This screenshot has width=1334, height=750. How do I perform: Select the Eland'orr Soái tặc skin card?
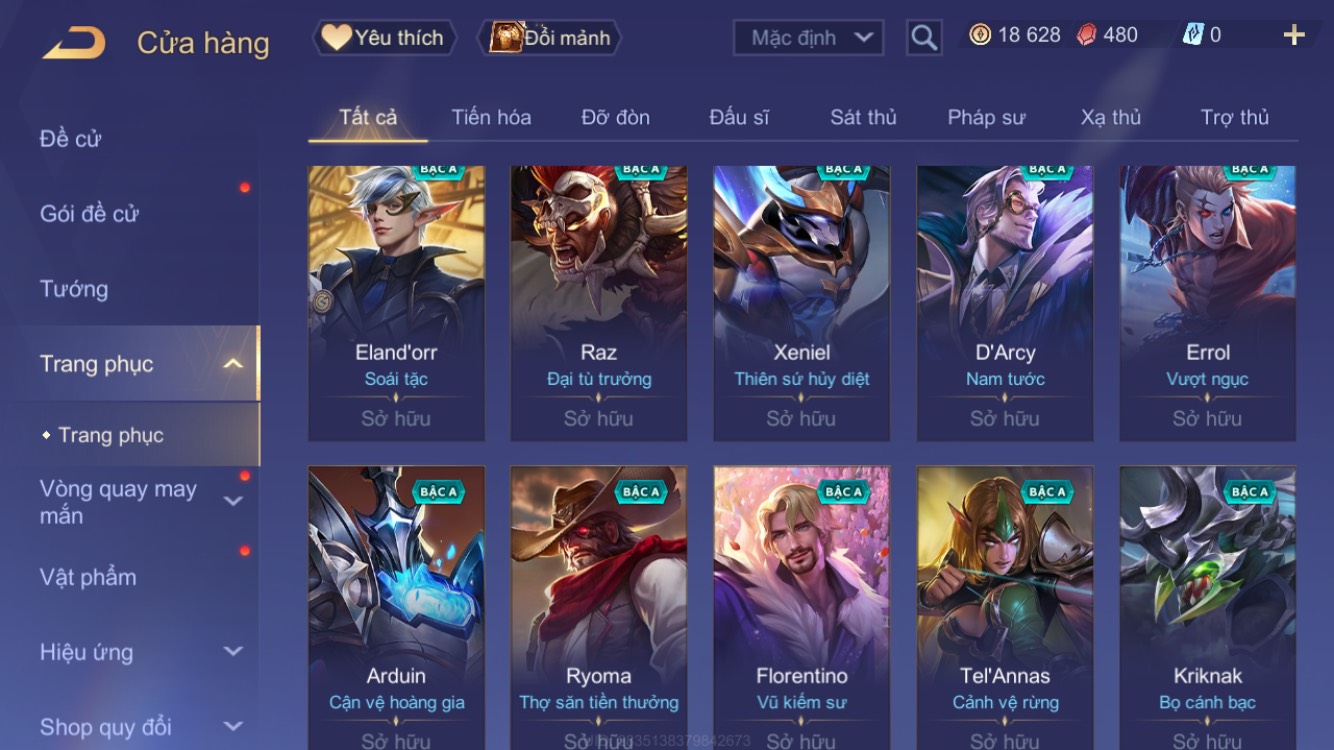click(397, 304)
